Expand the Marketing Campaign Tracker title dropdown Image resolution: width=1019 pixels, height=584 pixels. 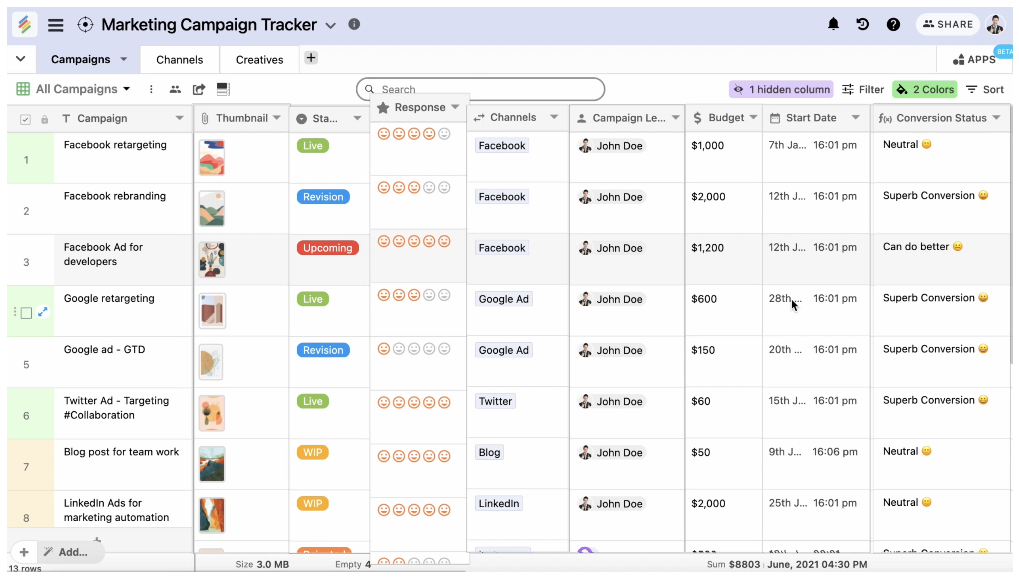click(x=331, y=25)
